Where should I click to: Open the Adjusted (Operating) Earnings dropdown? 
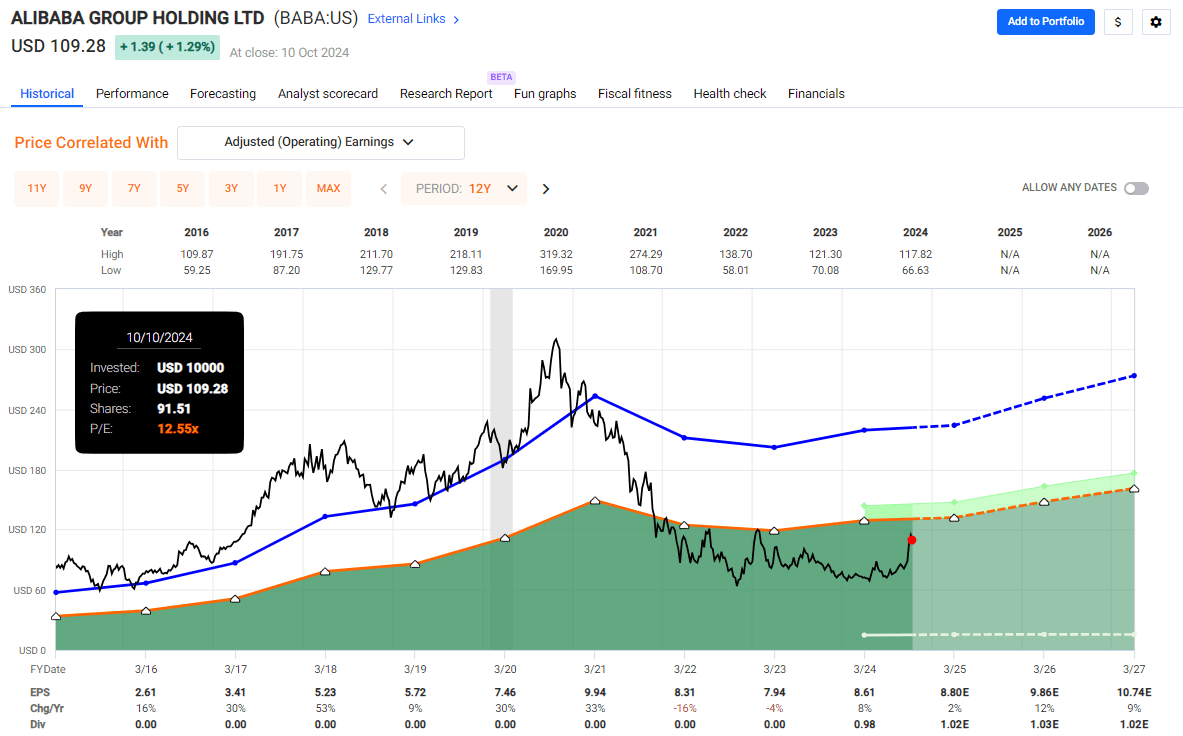320,142
